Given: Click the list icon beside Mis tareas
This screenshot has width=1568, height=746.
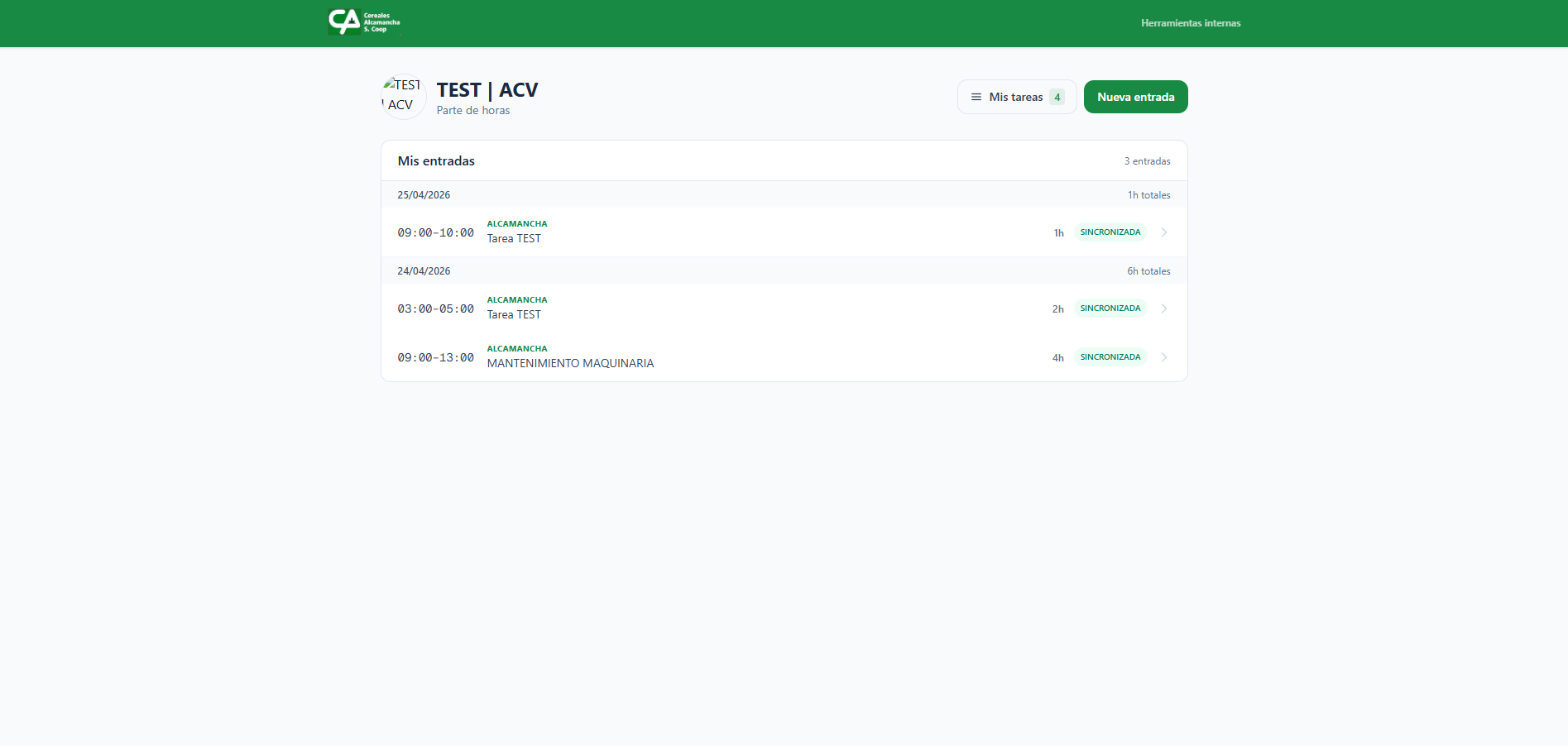Looking at the screenshot, I should pos(976,97).
